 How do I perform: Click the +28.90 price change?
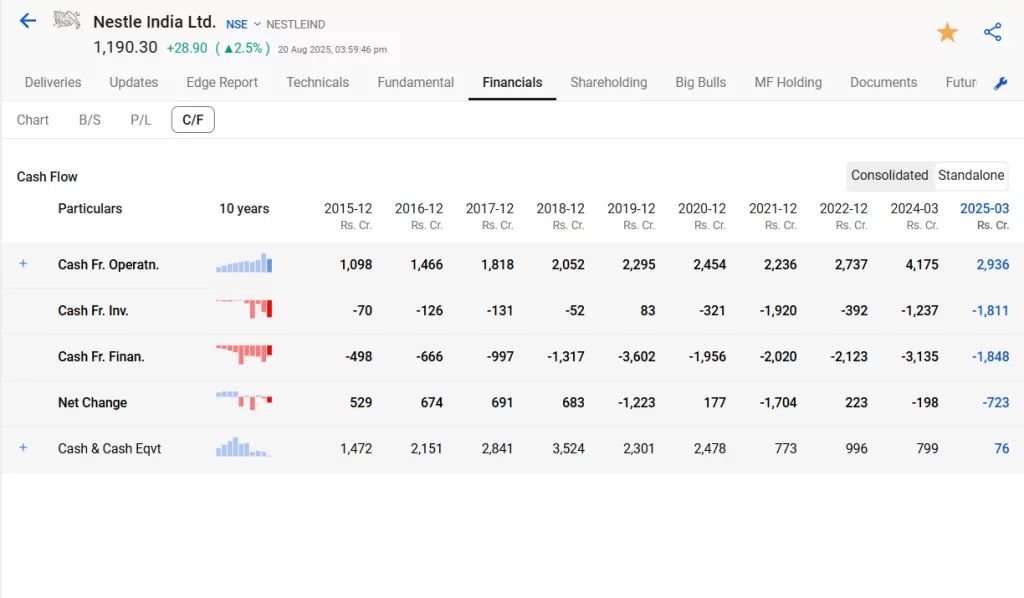tap(187, 48)
